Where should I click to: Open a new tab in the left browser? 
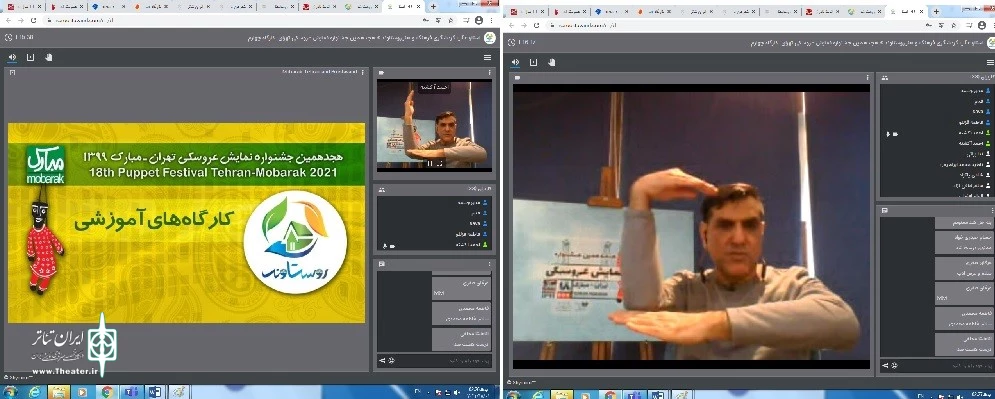[433, 6]
